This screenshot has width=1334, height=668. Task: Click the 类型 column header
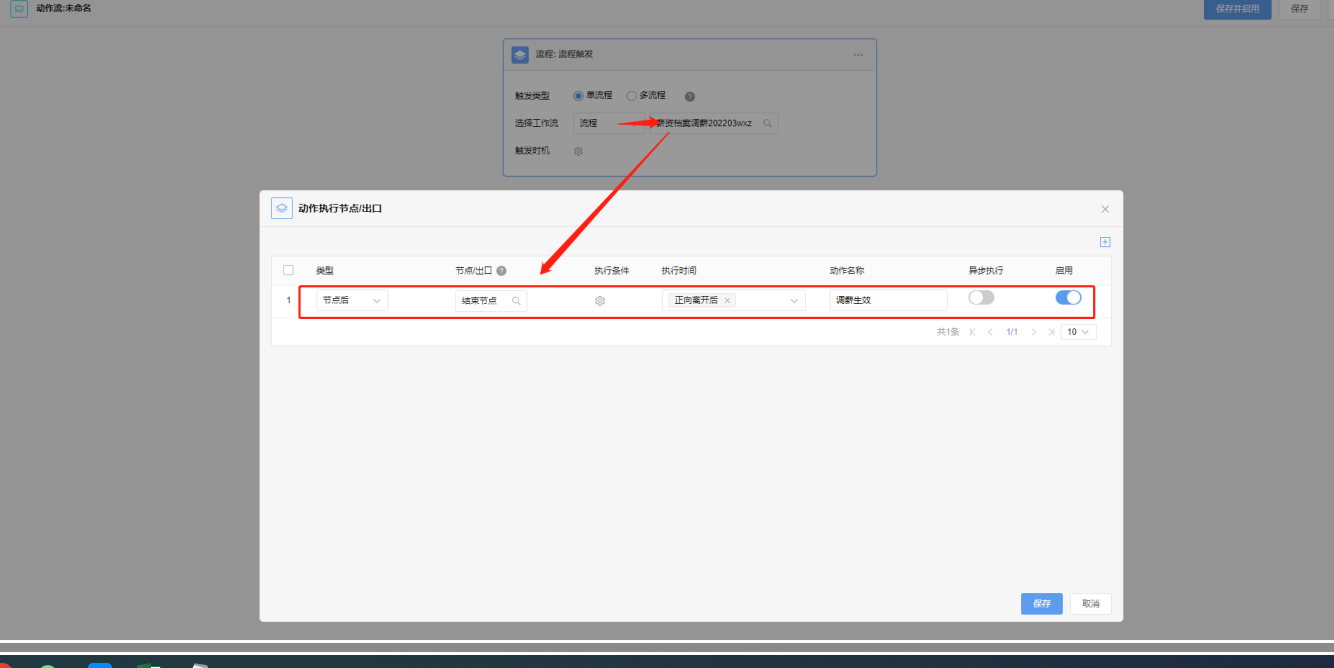click(x=325, y=271)
